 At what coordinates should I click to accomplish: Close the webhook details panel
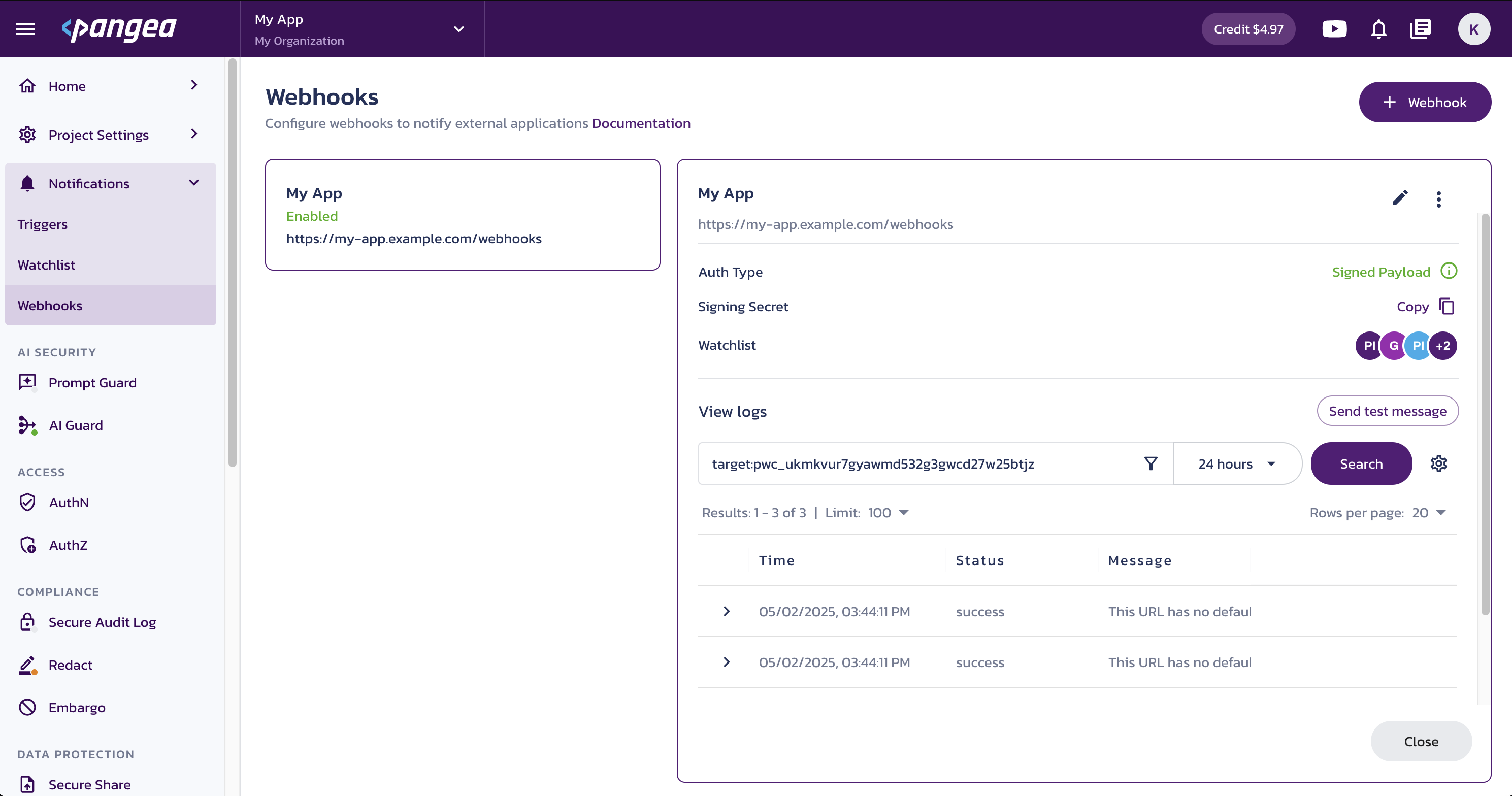click(x=1421, y=741)
